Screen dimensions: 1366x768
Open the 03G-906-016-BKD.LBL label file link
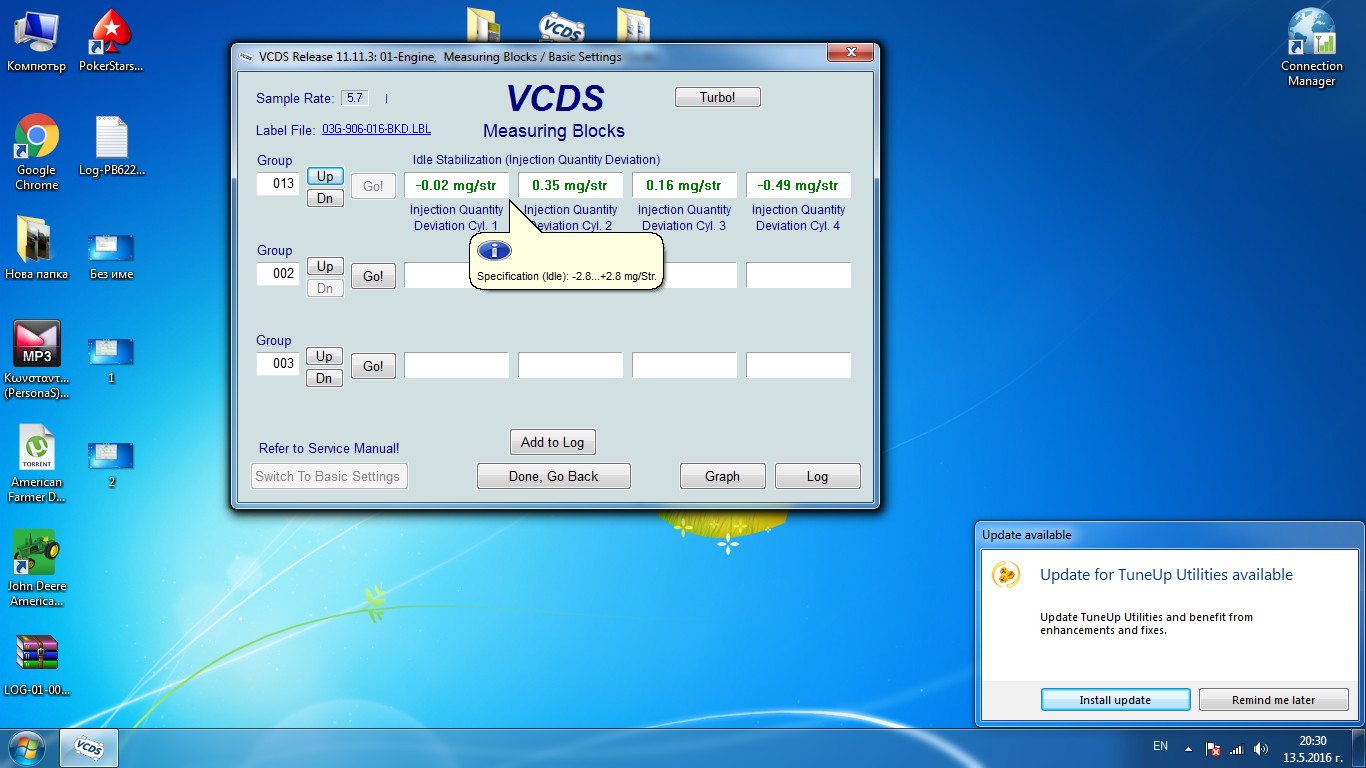376,130
